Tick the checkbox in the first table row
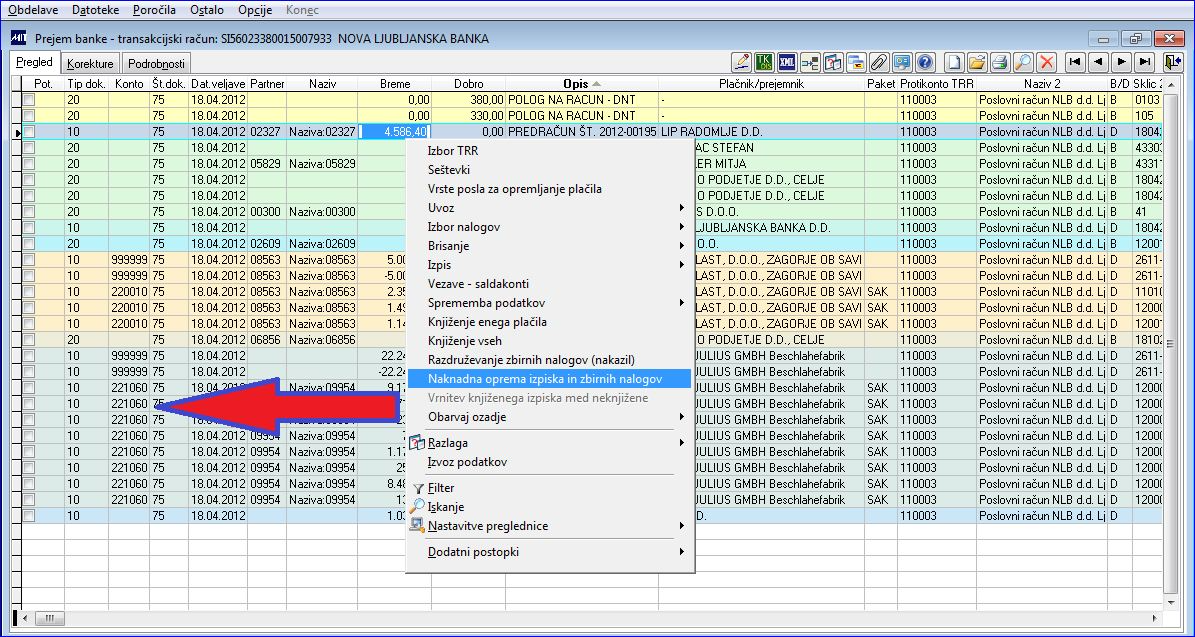1195x637 pixels. point(29,100)
